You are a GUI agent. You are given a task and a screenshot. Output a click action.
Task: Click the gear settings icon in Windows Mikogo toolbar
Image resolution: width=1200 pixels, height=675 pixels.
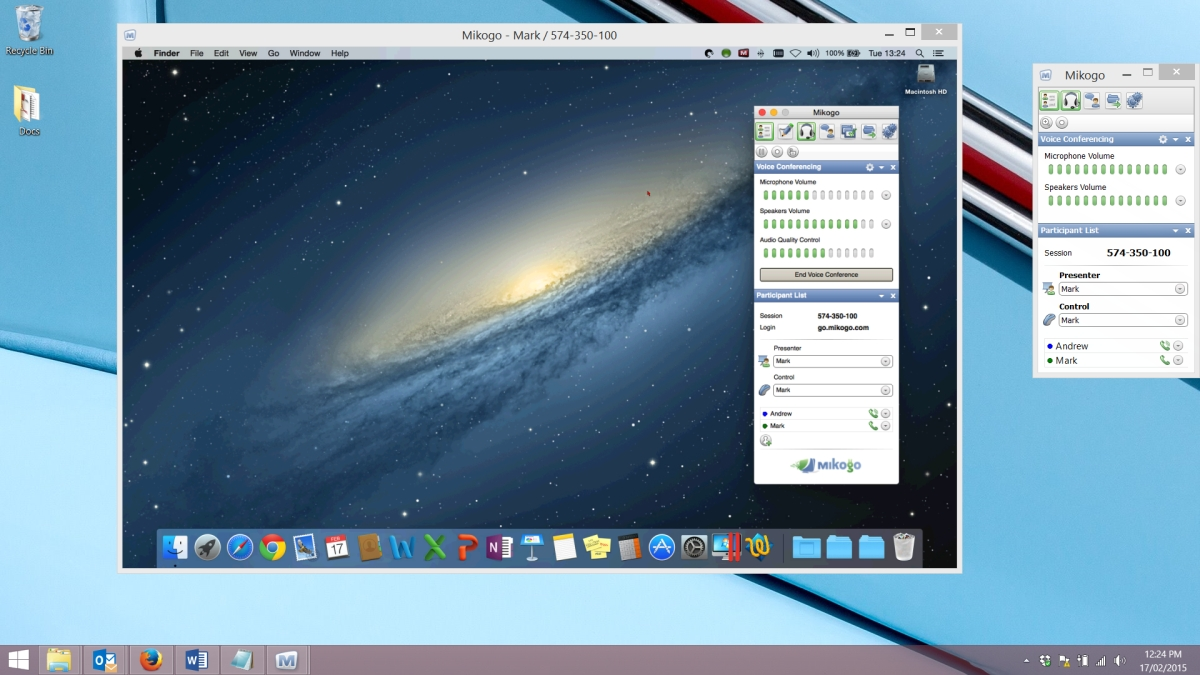click(1134, 100)
